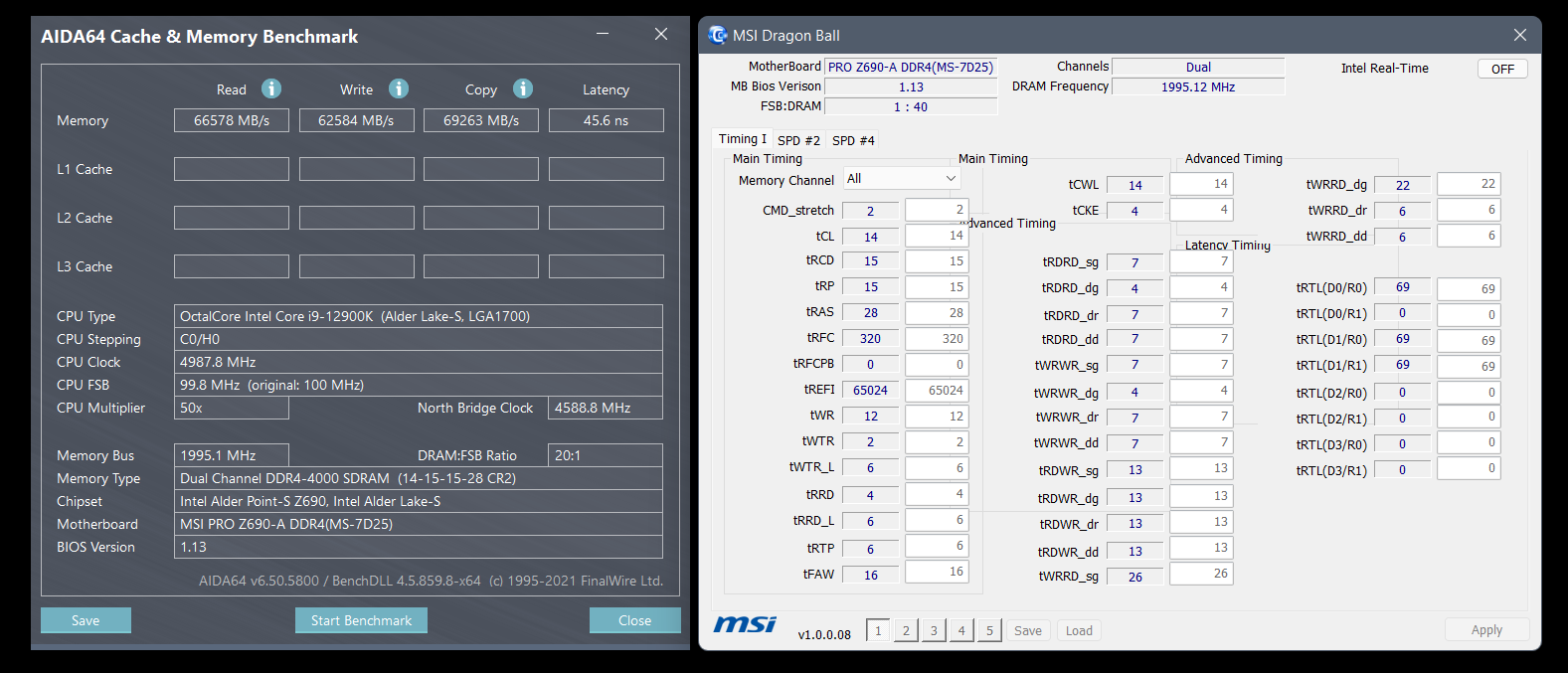Viewport: 1568px width, 673px height.
Task: Click the Chipset Intel Alder Point-S row
Action: [419, 501]
